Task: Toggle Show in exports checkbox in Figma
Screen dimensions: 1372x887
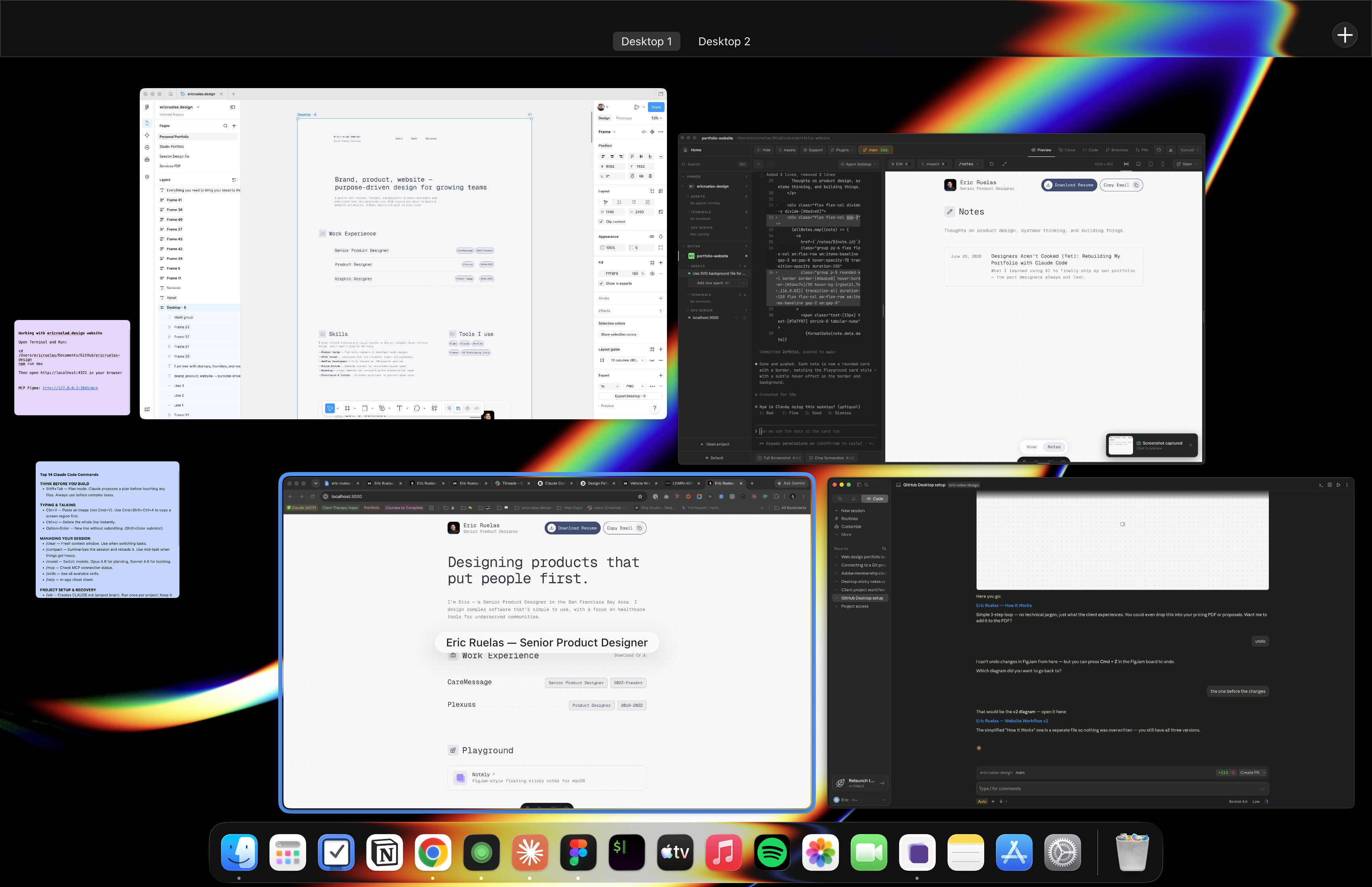Action: pos(601,283)
